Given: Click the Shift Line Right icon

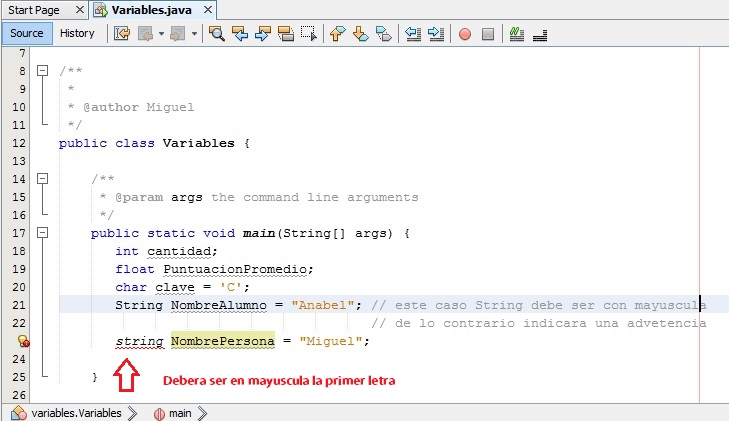Looking at the screenshot, I should coord(436,33).
